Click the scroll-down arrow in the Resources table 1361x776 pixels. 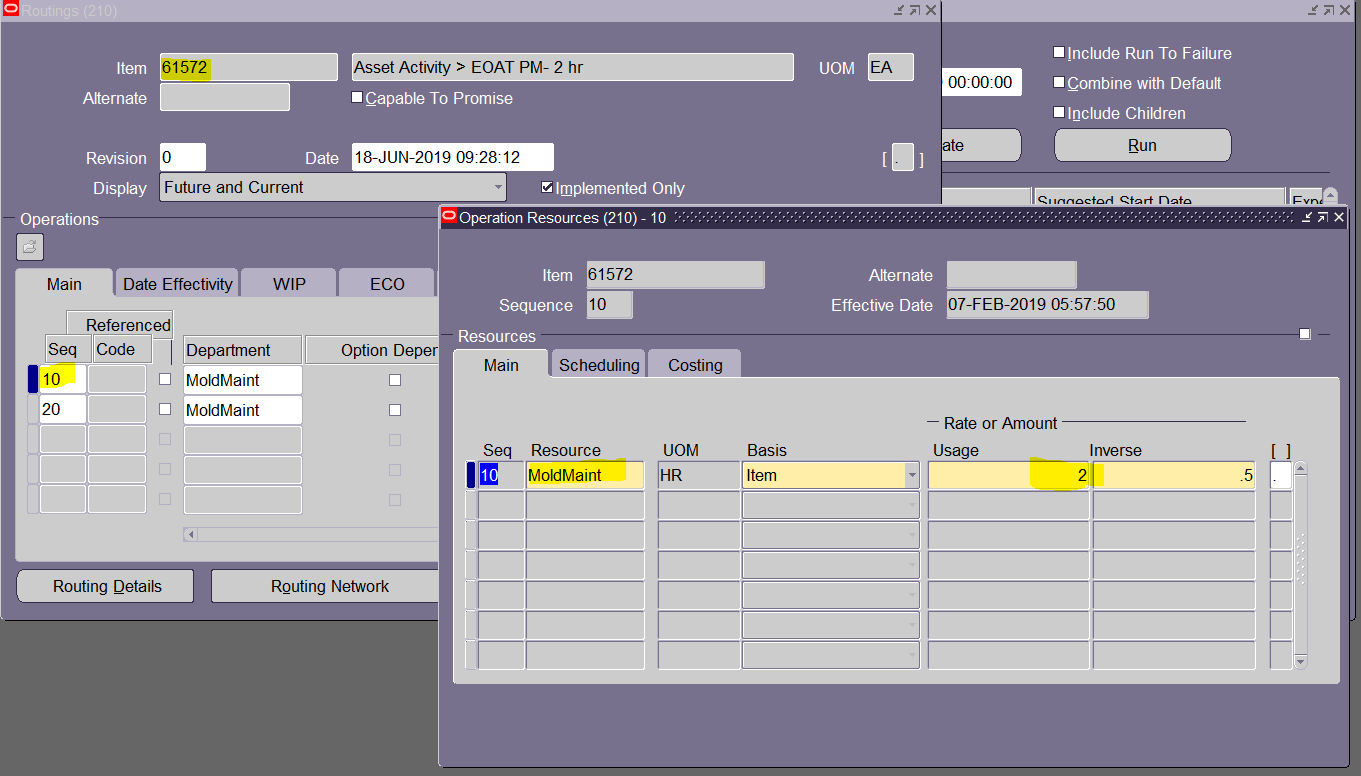[x=1300, y=661]
